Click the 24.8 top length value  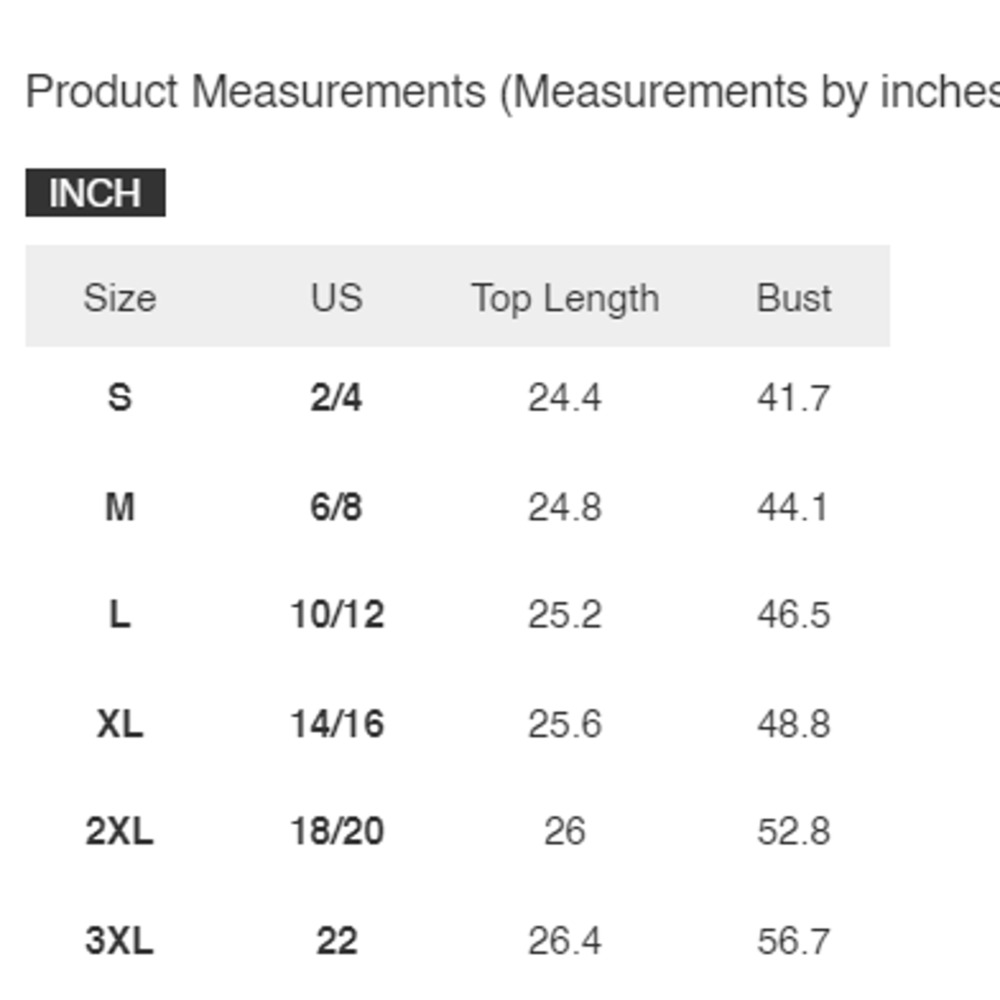pos(565,507)
